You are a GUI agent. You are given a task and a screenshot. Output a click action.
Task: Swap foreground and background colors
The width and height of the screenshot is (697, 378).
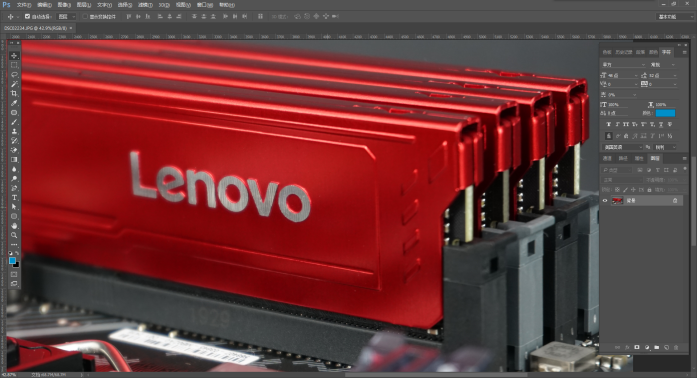coord(17,253)
